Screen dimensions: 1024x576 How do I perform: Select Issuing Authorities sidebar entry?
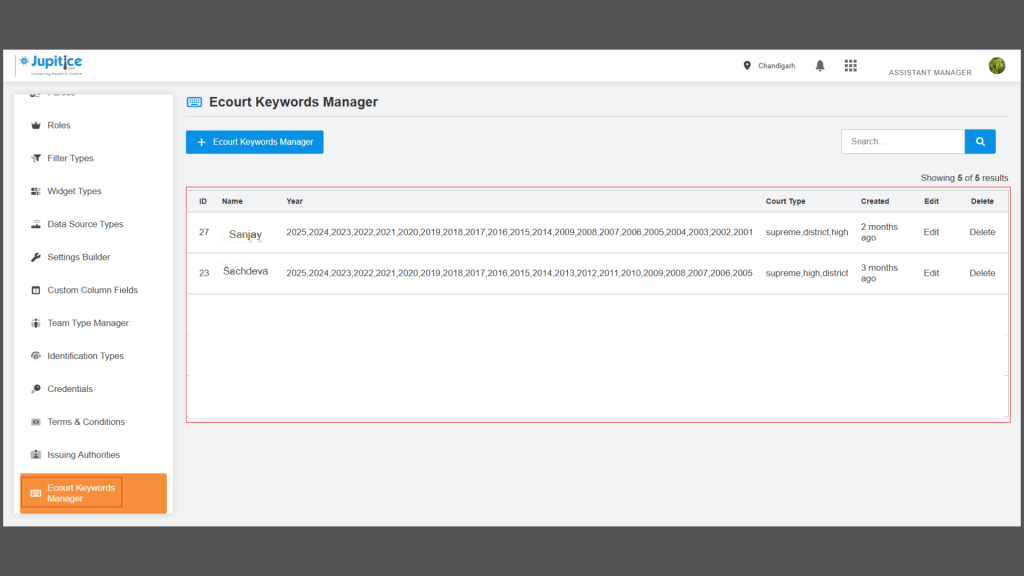(x=83, y=455)
